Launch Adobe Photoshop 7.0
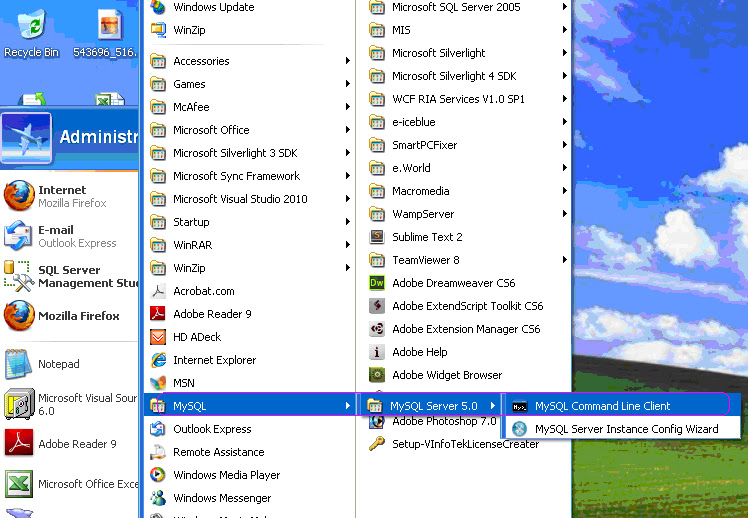Viewport: 748px width, 518px height. [x=433, y=423]
